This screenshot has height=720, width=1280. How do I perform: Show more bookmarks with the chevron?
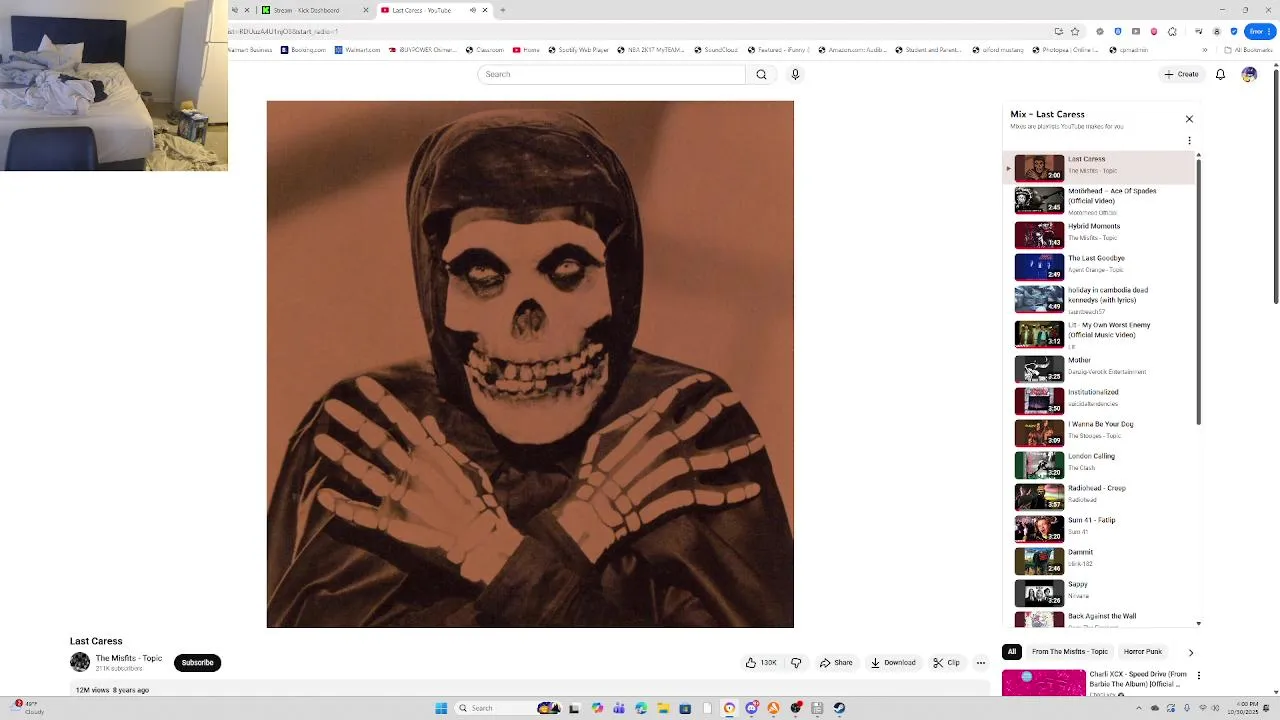point(1205,50)
